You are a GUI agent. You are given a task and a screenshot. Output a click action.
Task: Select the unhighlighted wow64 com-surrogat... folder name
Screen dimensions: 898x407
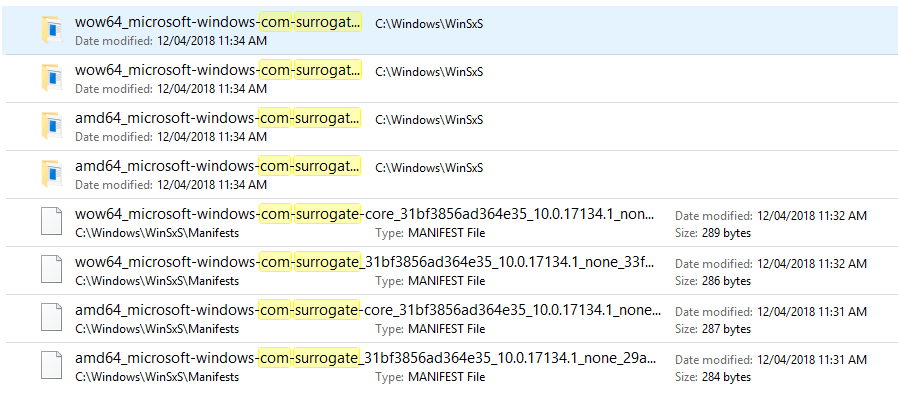coord(218,70)
